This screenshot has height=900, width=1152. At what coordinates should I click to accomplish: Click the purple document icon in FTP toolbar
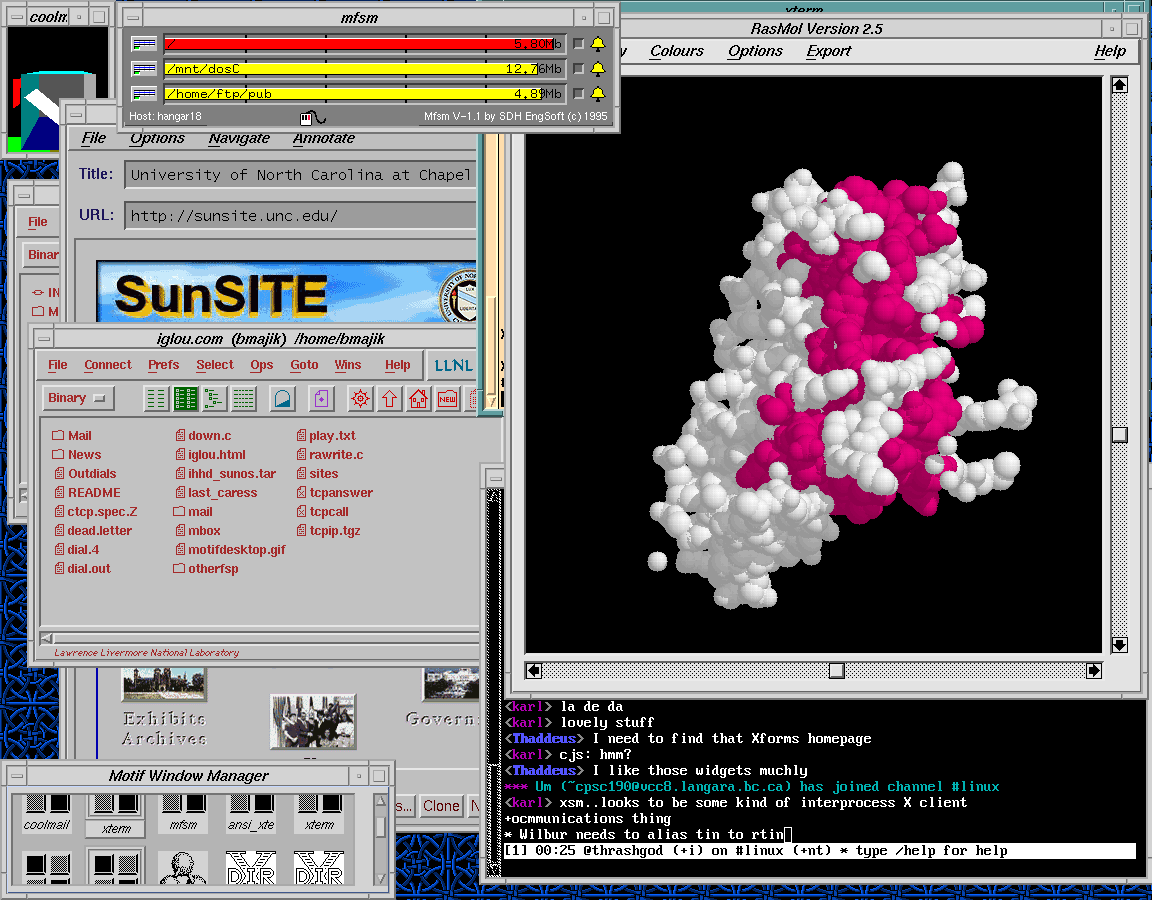point(321,399)
